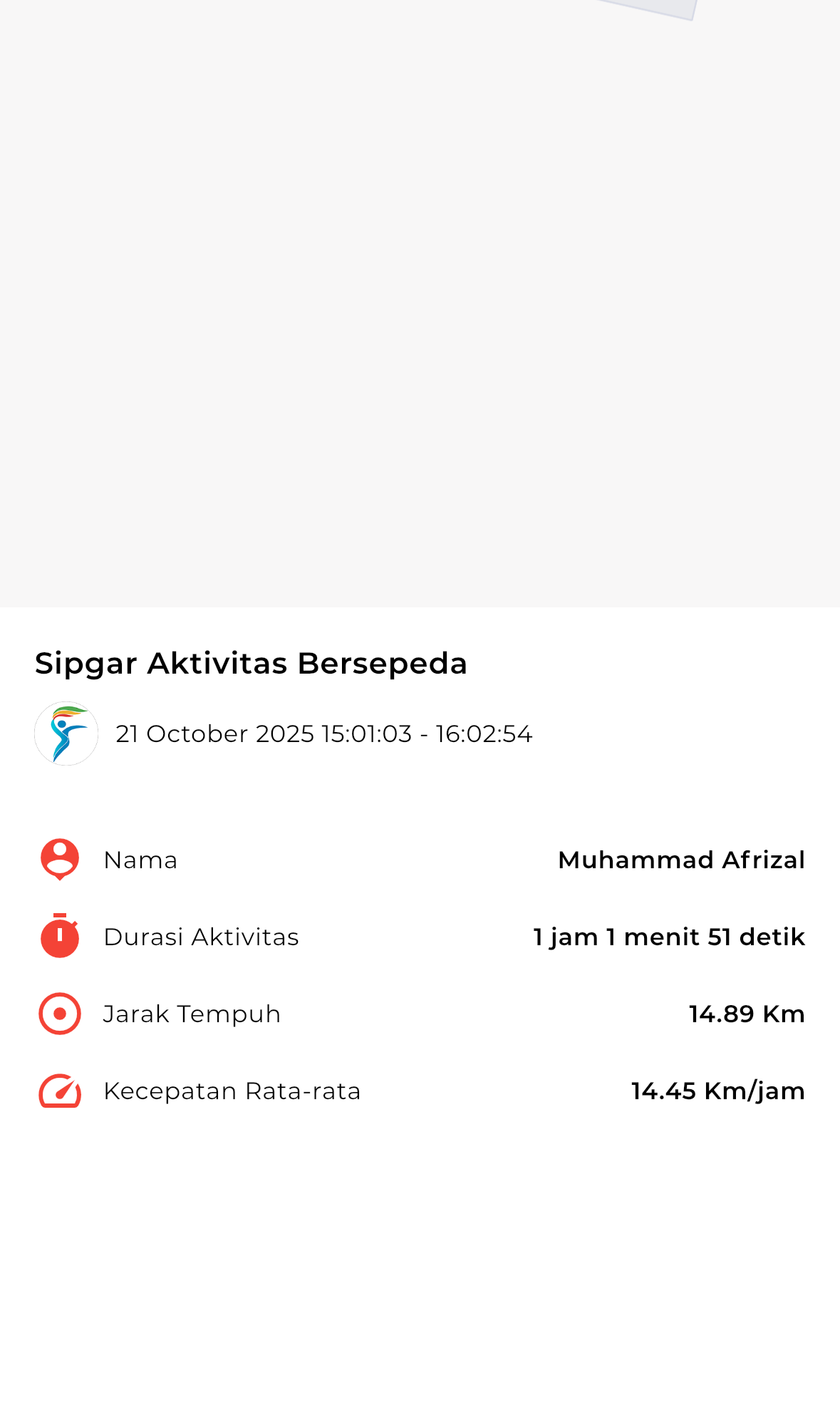Tap the end time 16:02:54
Screen dimensions: 840x1405
[484, 734]
